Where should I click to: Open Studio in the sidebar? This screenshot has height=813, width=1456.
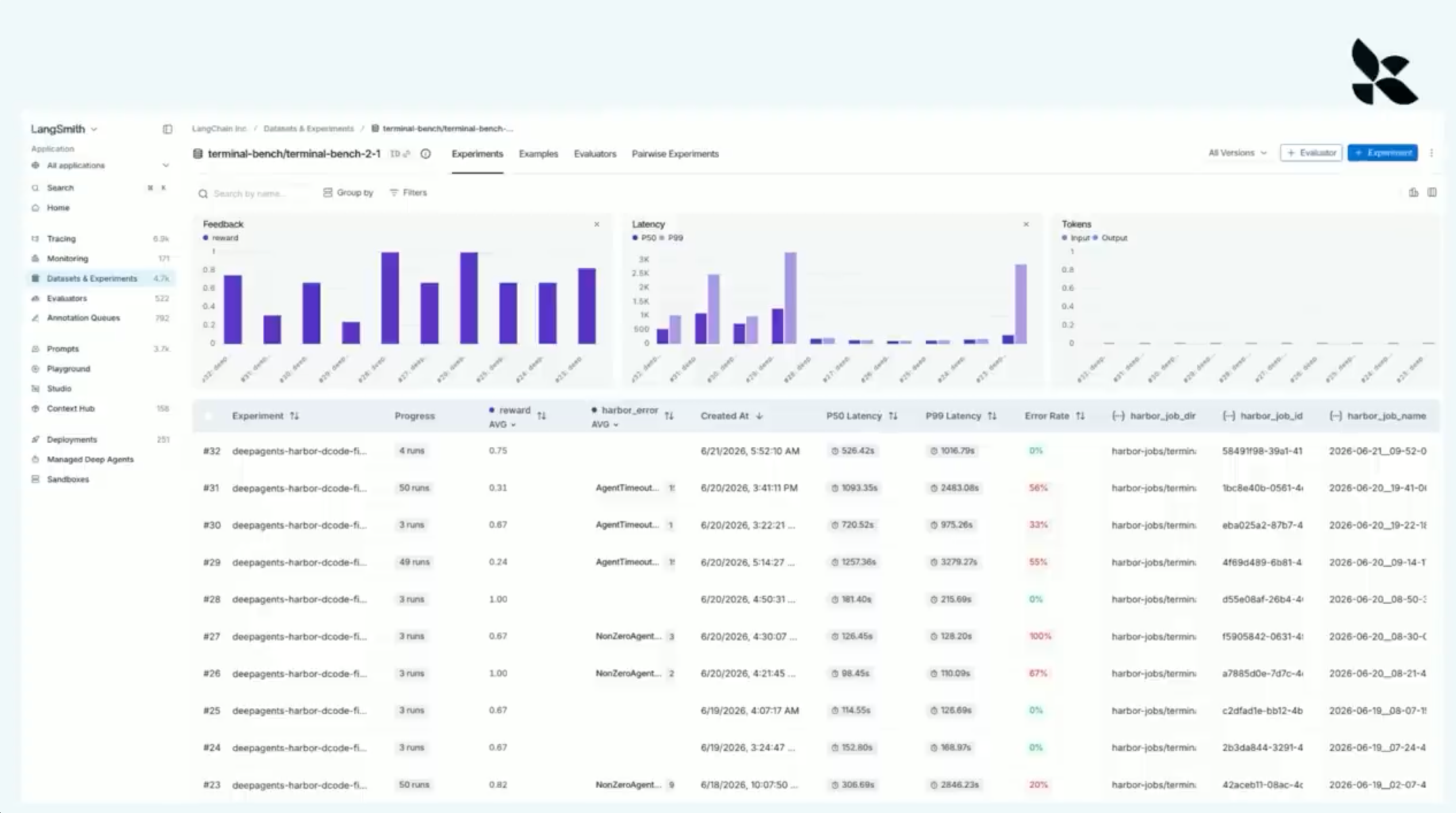coord(59,389)
